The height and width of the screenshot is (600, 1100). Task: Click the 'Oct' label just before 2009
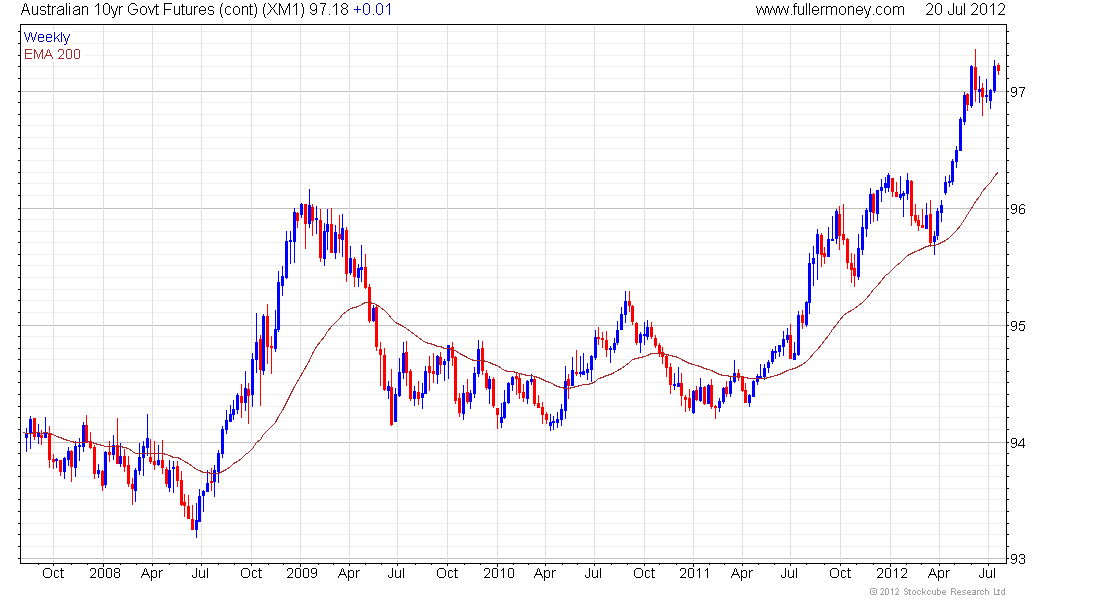click(251, 573)
